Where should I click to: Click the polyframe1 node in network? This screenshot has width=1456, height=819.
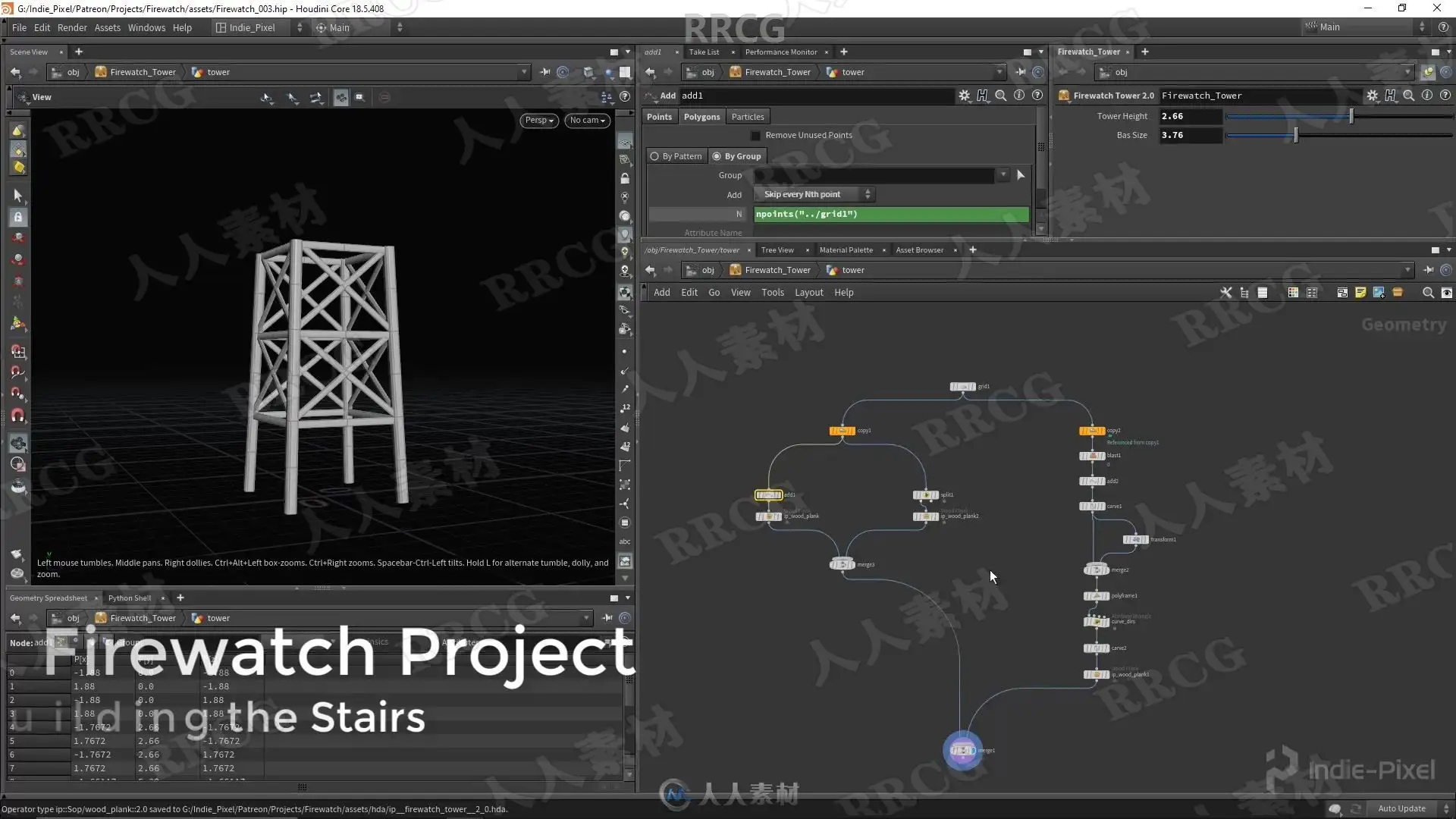[x=1097, y=596]
